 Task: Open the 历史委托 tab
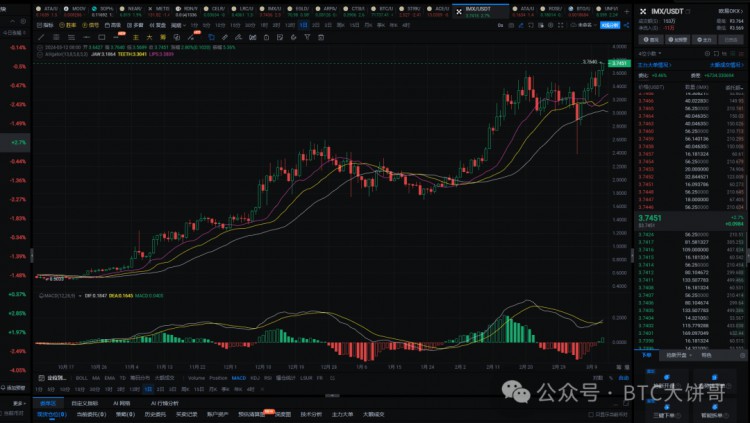155,414
